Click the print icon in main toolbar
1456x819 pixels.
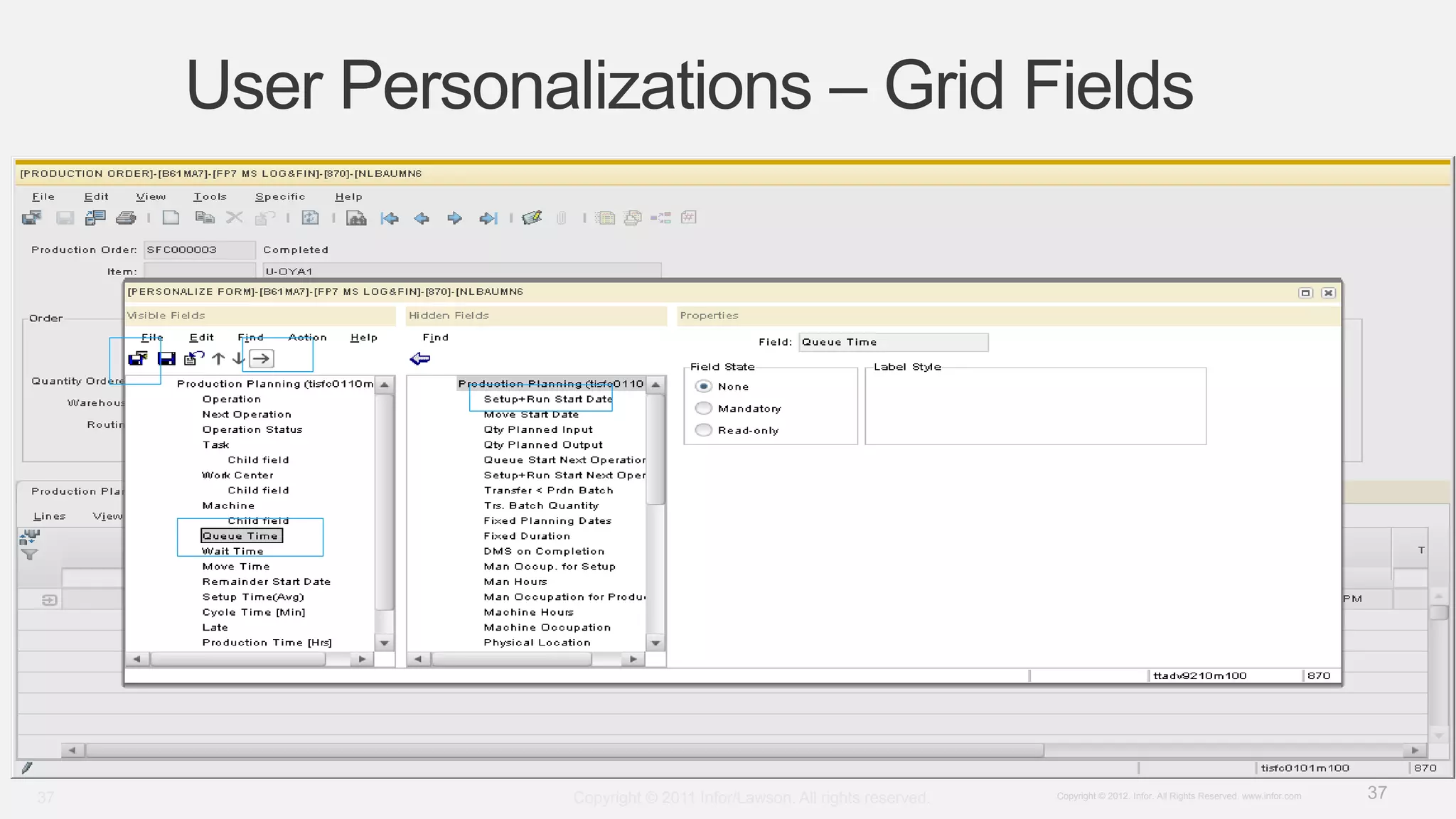[x=126, y=218]
